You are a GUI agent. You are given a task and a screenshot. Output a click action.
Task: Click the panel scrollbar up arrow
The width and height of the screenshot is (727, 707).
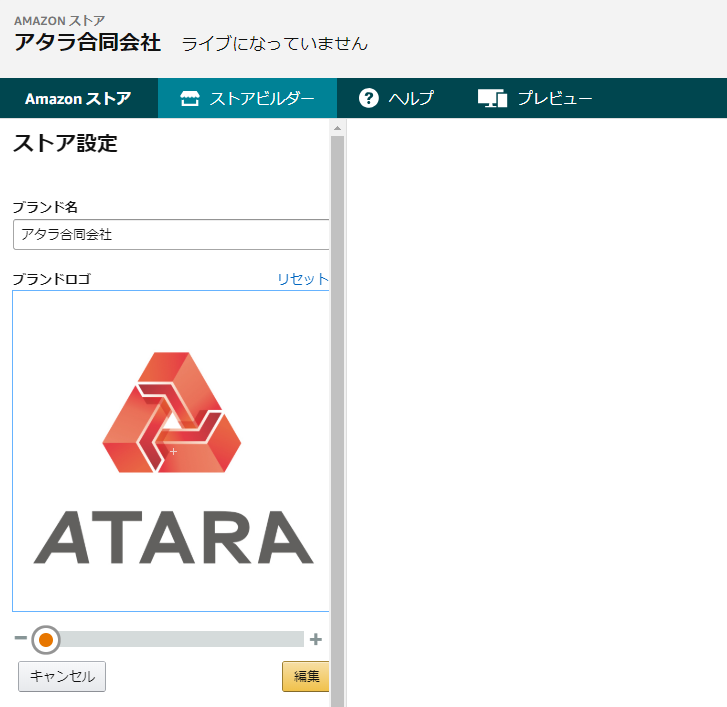pos(337,128)
